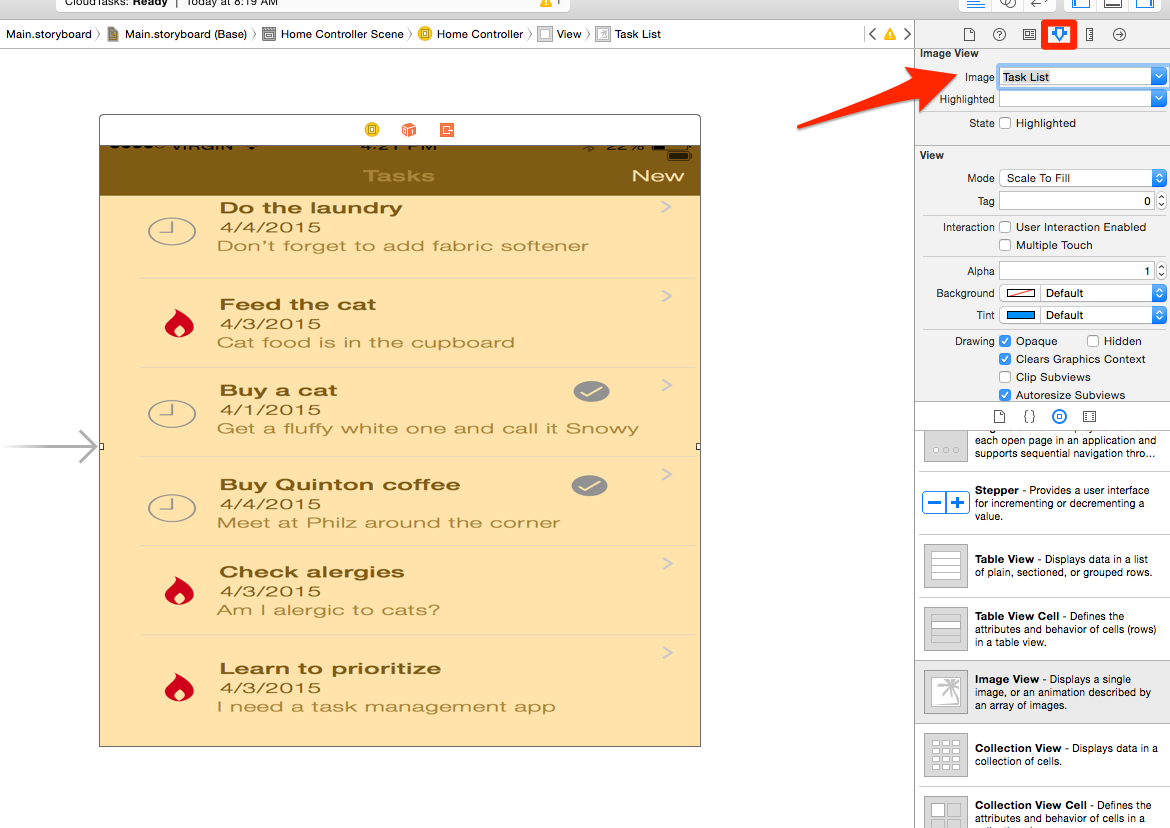Select the Table View library entry text
This screenshot has height=828, width=1170.
[x=1063, y=565]
